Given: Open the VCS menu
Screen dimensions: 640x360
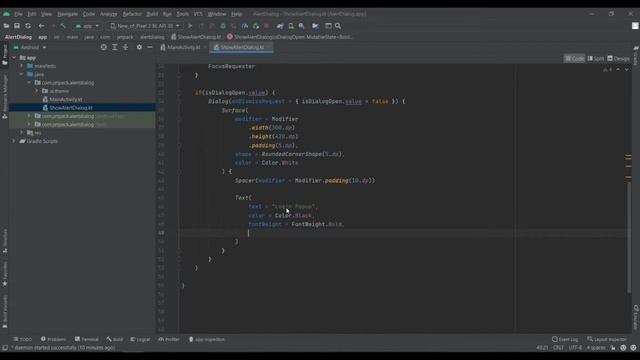Looking at the screenshot, I should [198, 14].
